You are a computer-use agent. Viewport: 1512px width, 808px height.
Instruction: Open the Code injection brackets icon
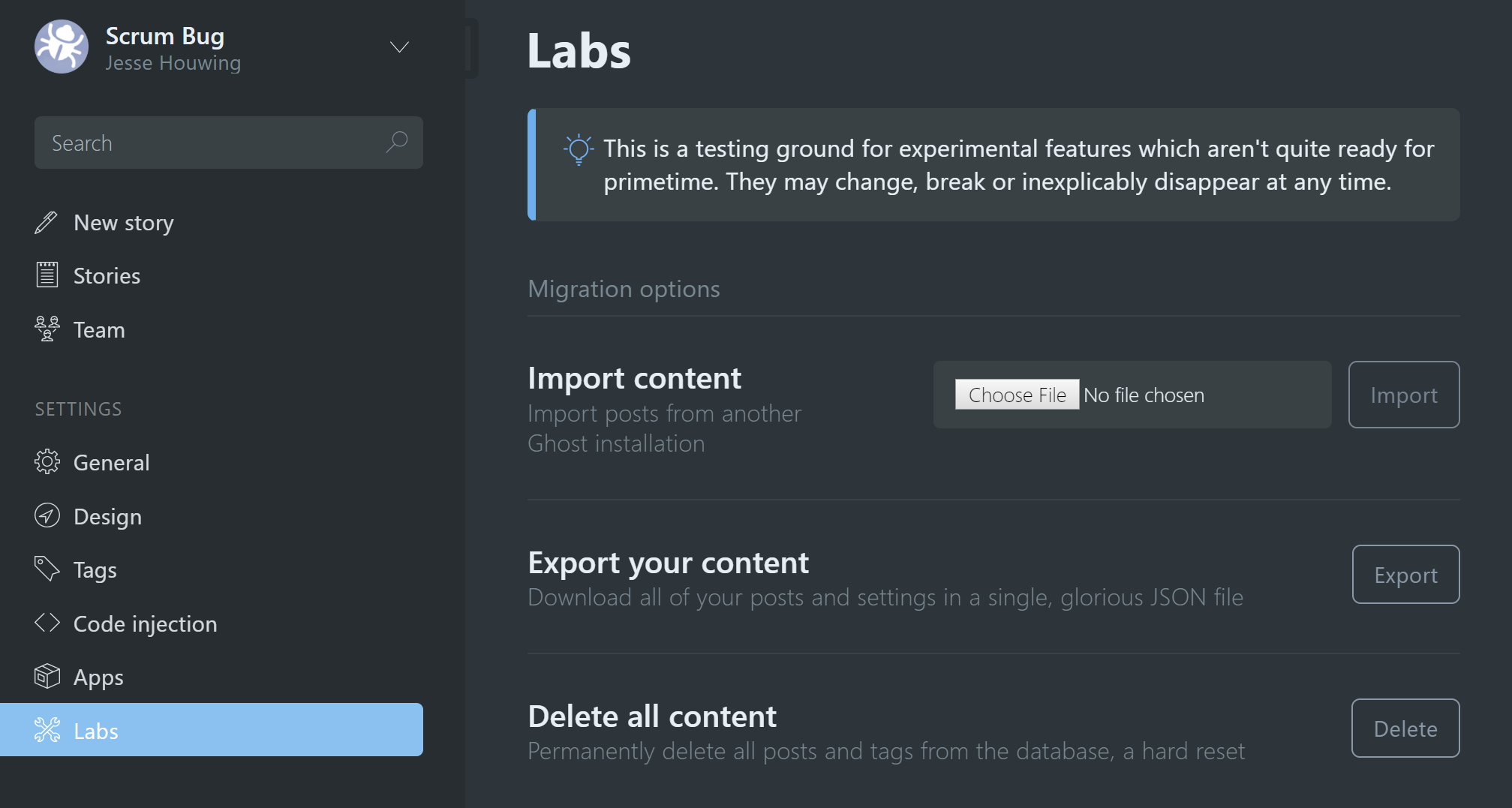coord(47,623)
